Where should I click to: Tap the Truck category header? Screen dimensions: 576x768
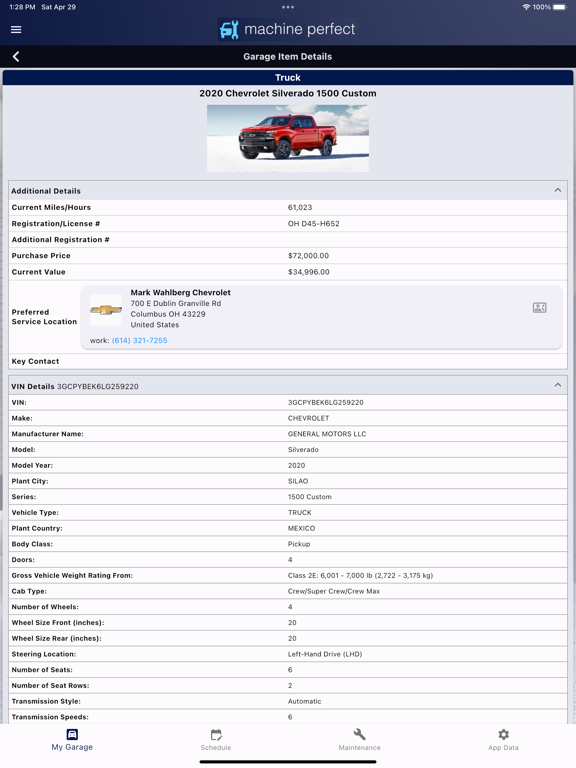pos(288,77)
